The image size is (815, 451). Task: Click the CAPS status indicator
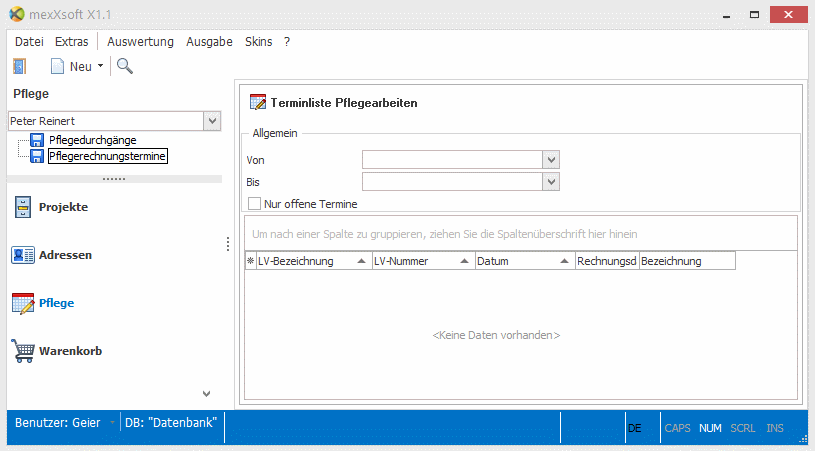(x=677, y=428)
